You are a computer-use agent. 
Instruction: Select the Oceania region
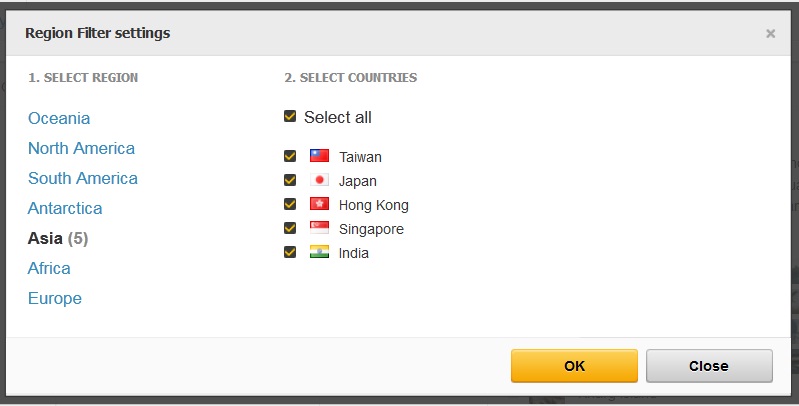pyautogui.click(x=59, y=118)
